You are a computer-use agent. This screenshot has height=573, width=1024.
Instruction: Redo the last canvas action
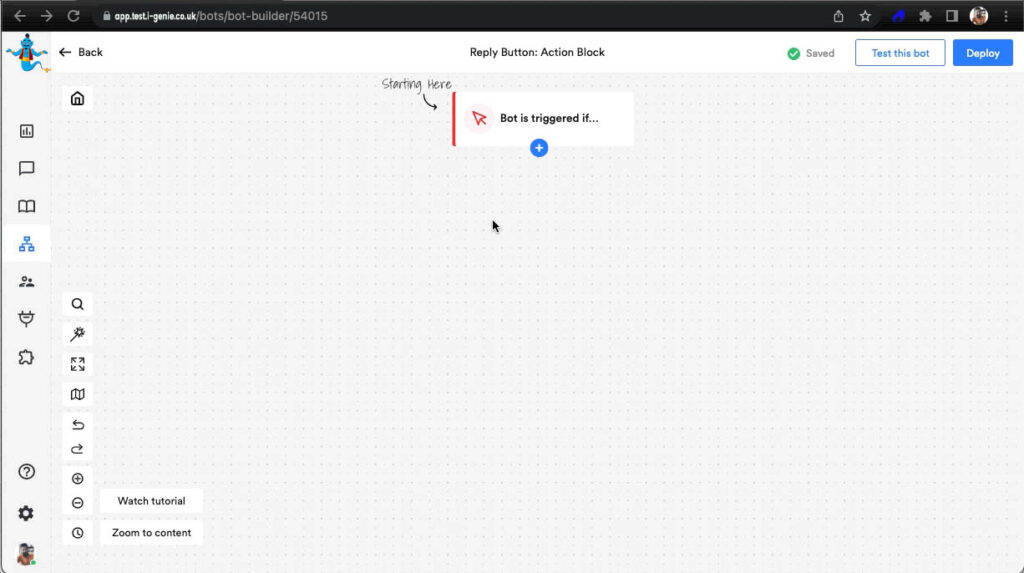point(77,449)
